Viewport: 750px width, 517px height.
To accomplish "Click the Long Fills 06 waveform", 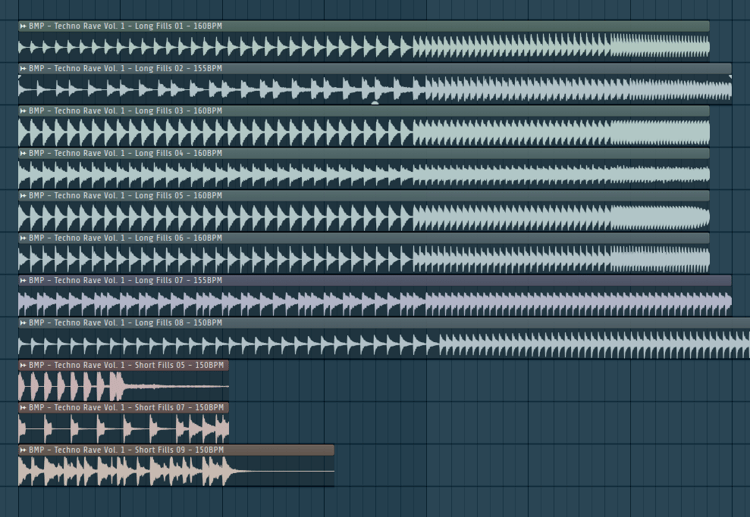I will (364, 259).
